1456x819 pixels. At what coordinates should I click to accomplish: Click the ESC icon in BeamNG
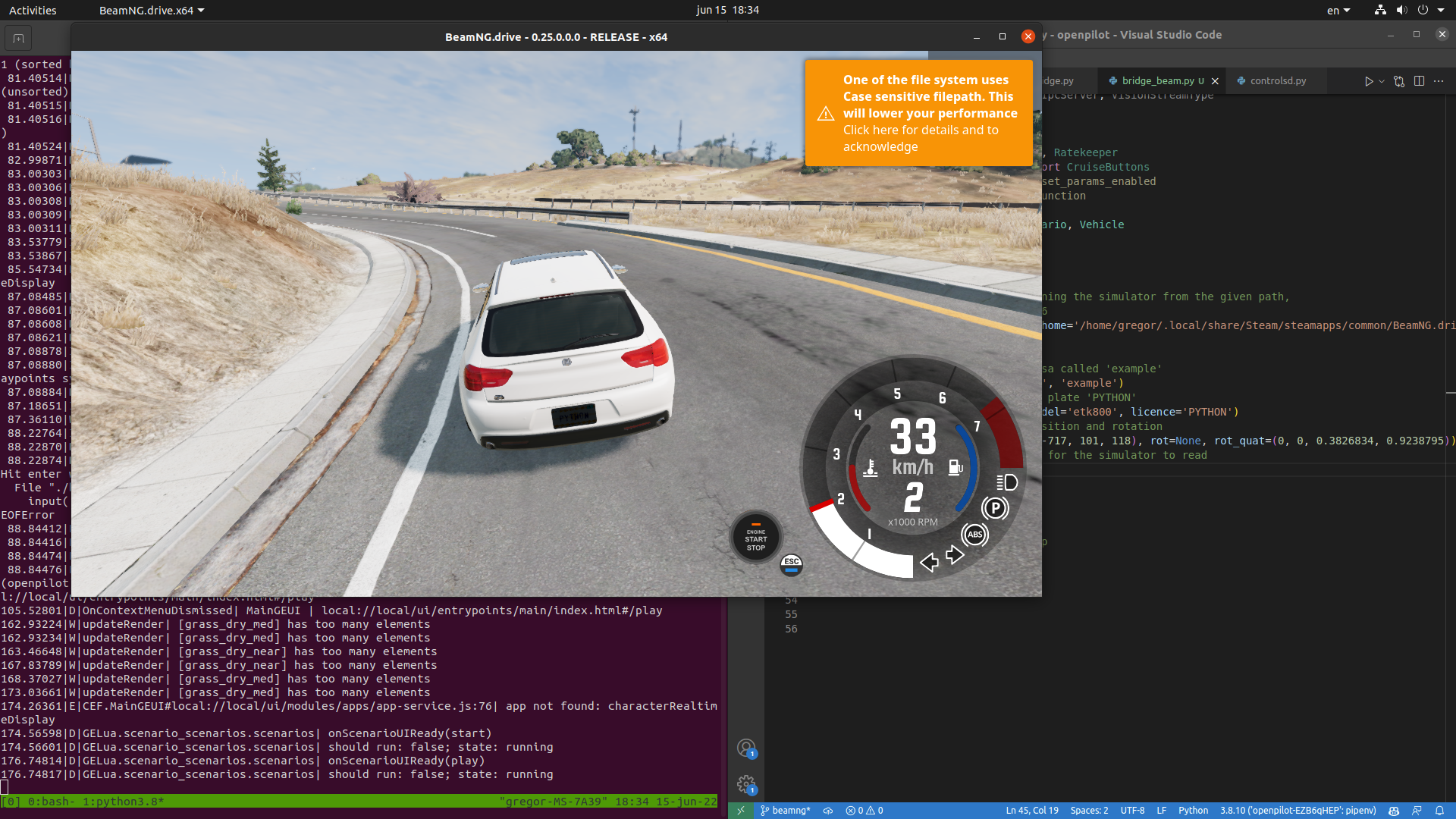point(792,563)
